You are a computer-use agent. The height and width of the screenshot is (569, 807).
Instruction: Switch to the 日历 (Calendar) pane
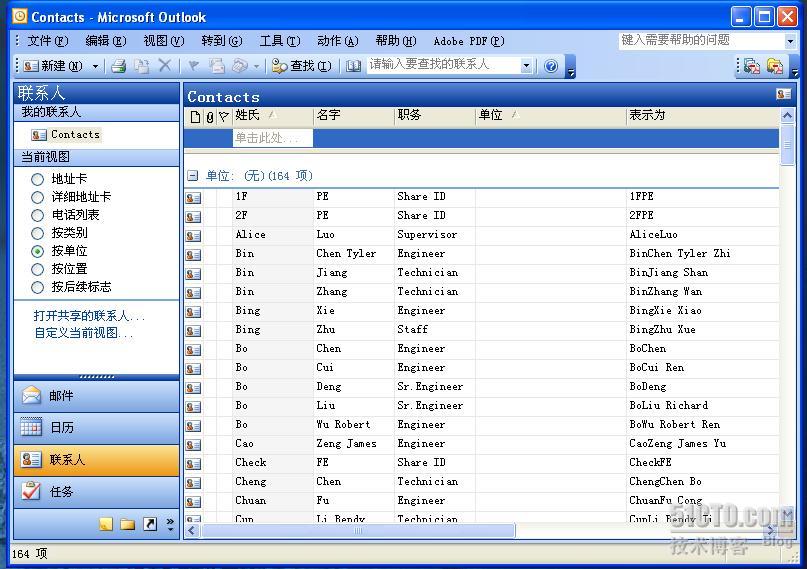pos(96,428)
